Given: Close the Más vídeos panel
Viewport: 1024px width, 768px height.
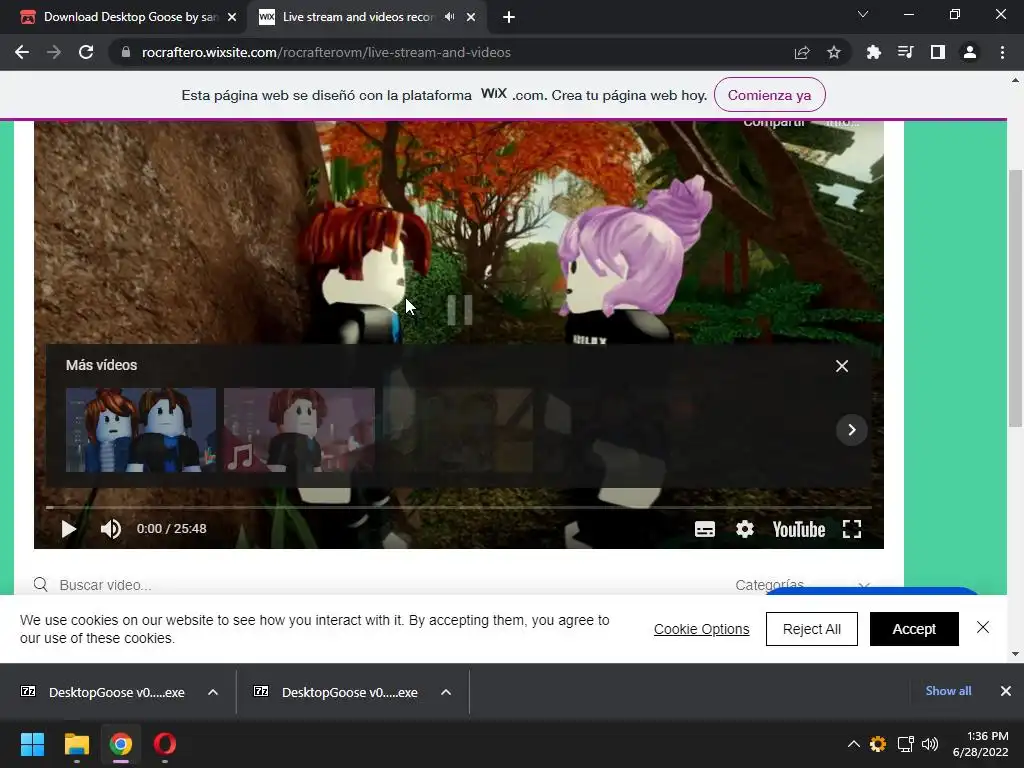Looking at the screenshot, I should (842, 366).
